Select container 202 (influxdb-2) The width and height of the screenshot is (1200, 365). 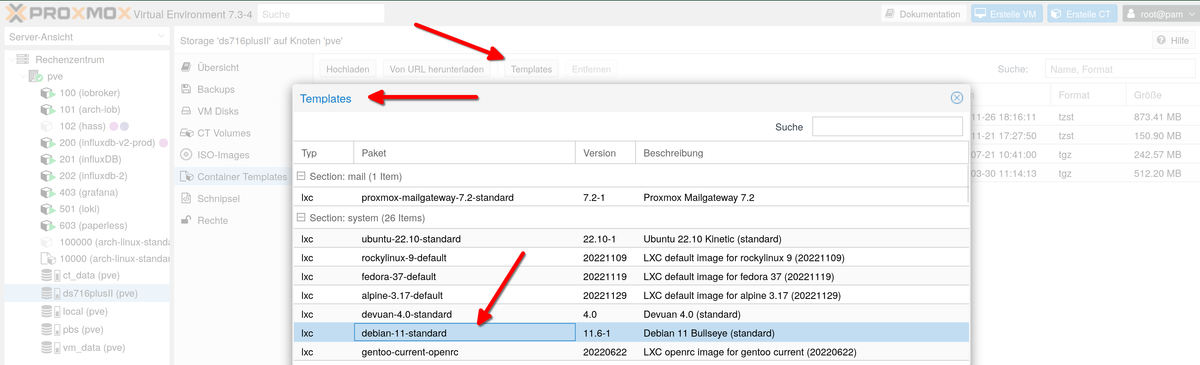[94, 177]
